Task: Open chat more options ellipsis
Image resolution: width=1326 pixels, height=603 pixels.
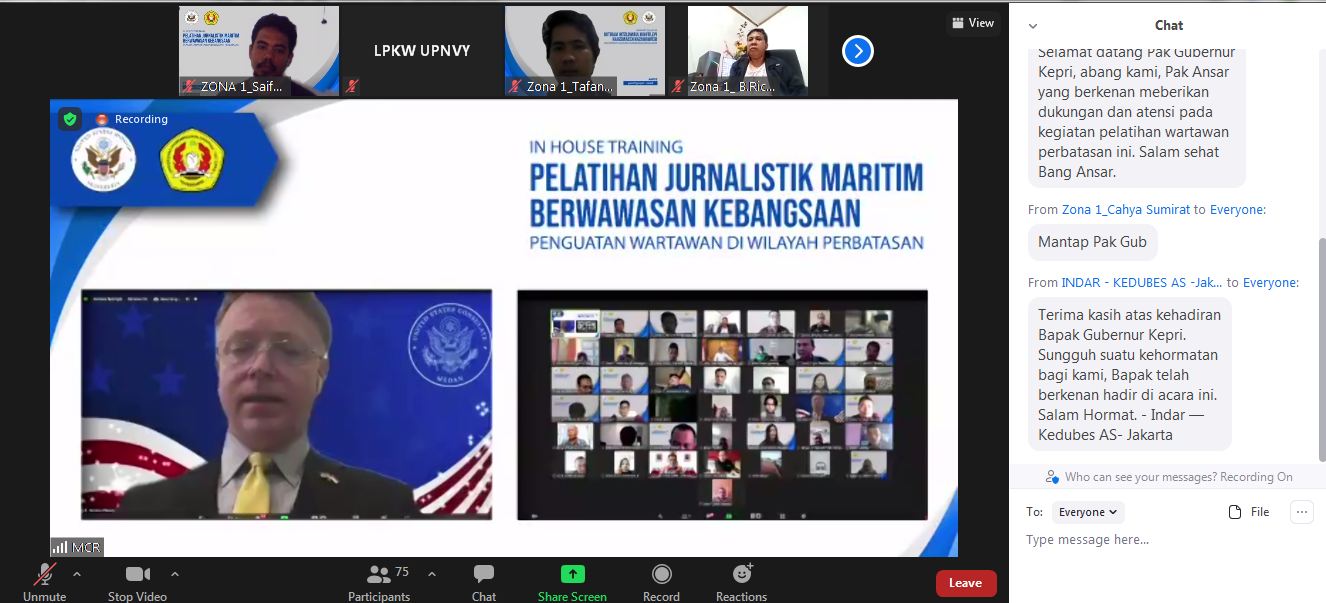Action: coord(1301,512)
